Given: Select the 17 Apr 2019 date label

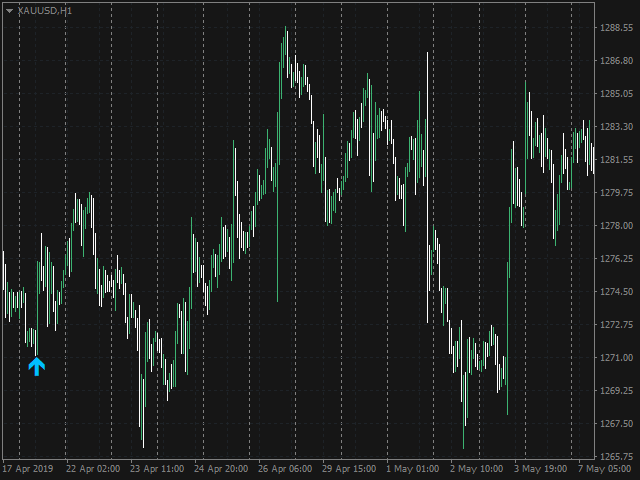Looking at the screenshot, I should click(x=28, y=469).
